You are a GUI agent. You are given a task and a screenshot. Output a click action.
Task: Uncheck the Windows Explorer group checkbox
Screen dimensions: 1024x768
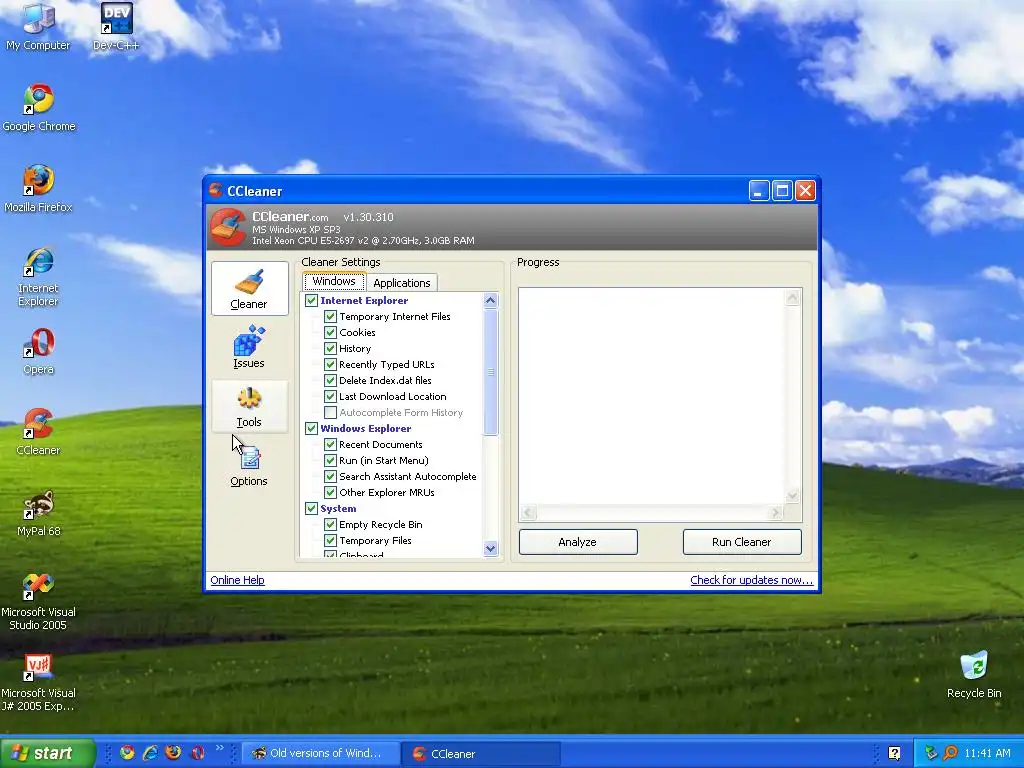coord(312,428)
